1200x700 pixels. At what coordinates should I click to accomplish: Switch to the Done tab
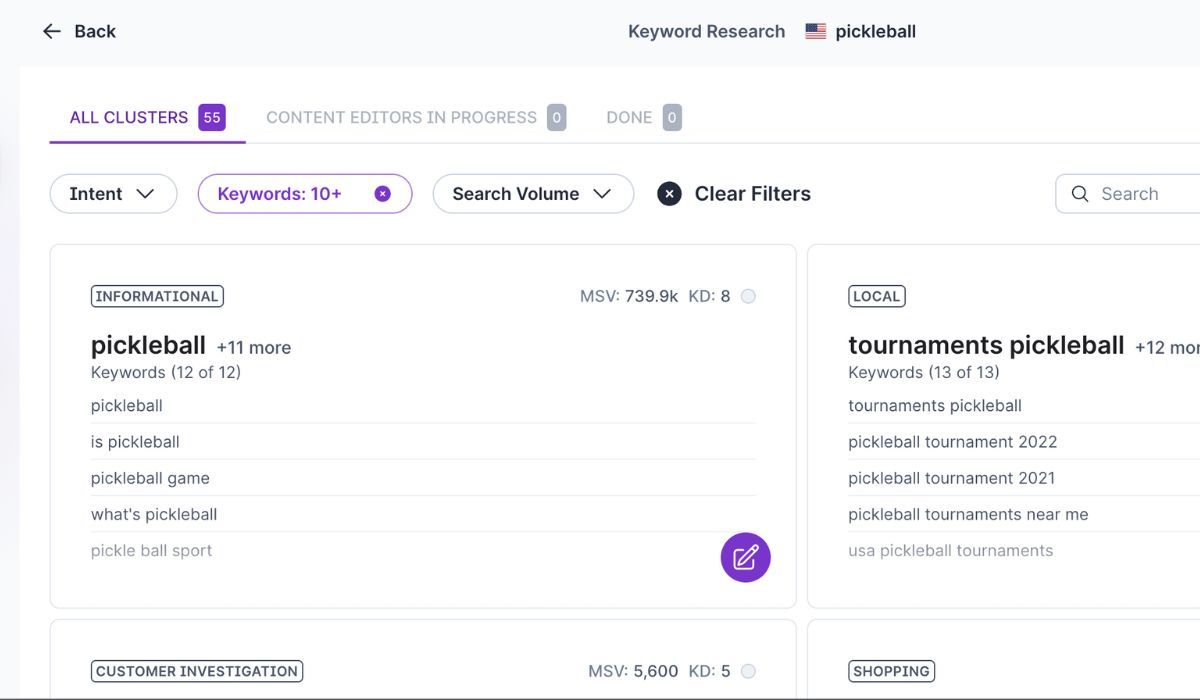coord(629,117)
